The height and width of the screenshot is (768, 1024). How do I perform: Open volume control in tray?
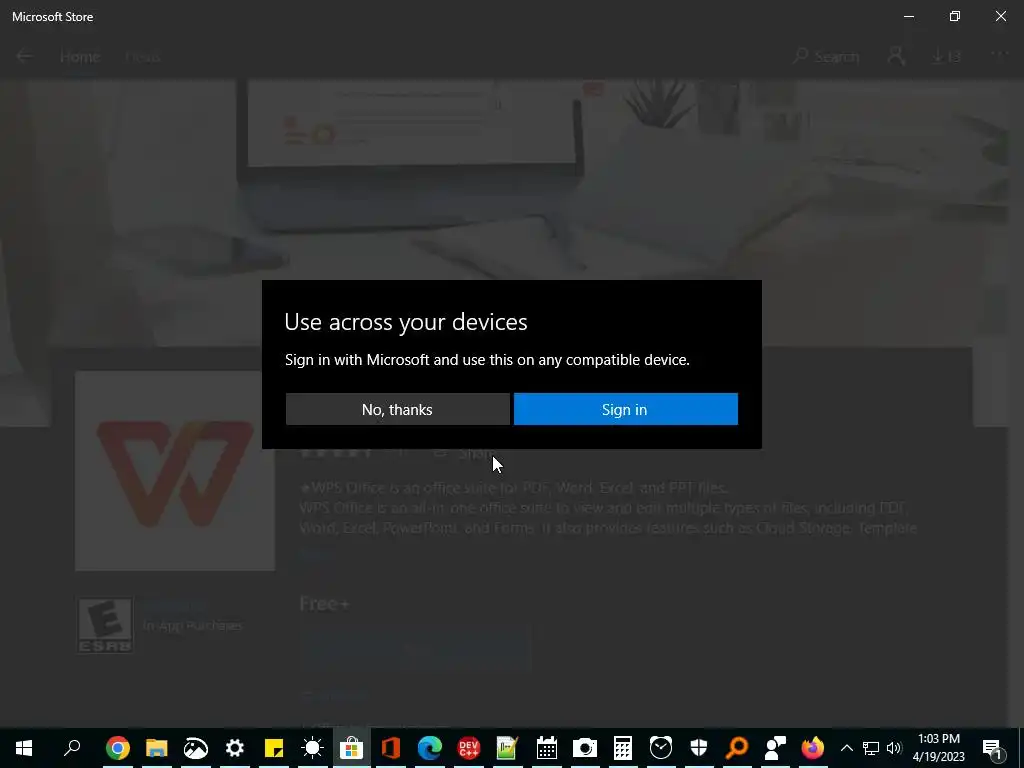(894, 748)
